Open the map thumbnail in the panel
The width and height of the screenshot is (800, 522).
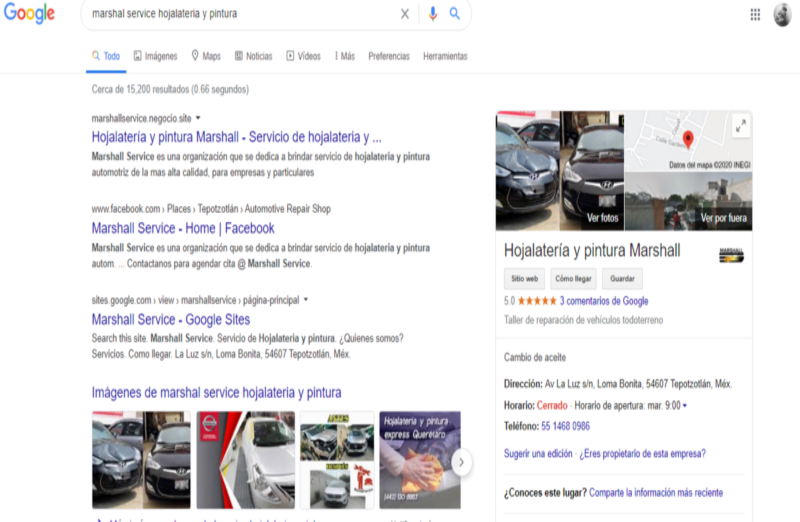(x=689, y=141)
